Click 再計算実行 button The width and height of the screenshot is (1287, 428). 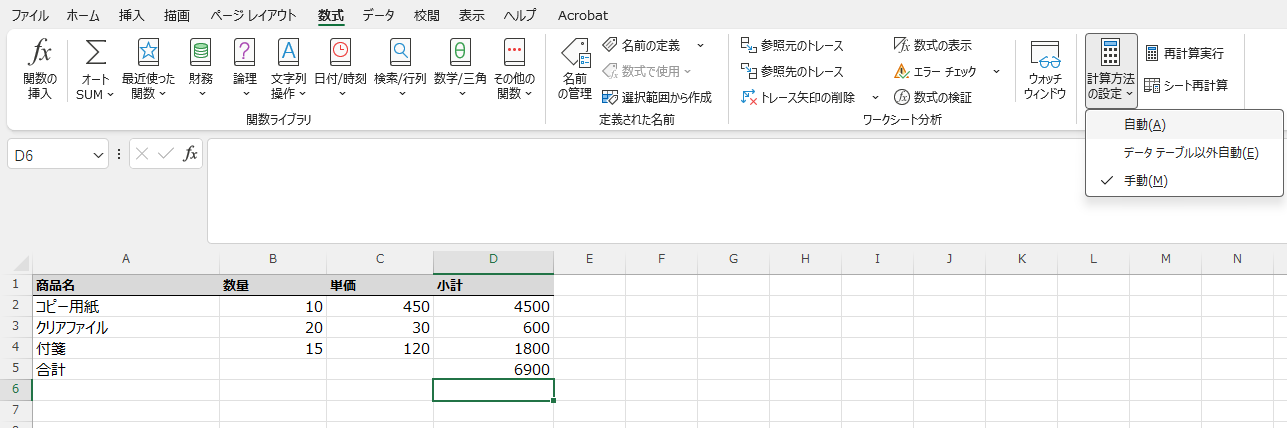(x=1184, y=53)
